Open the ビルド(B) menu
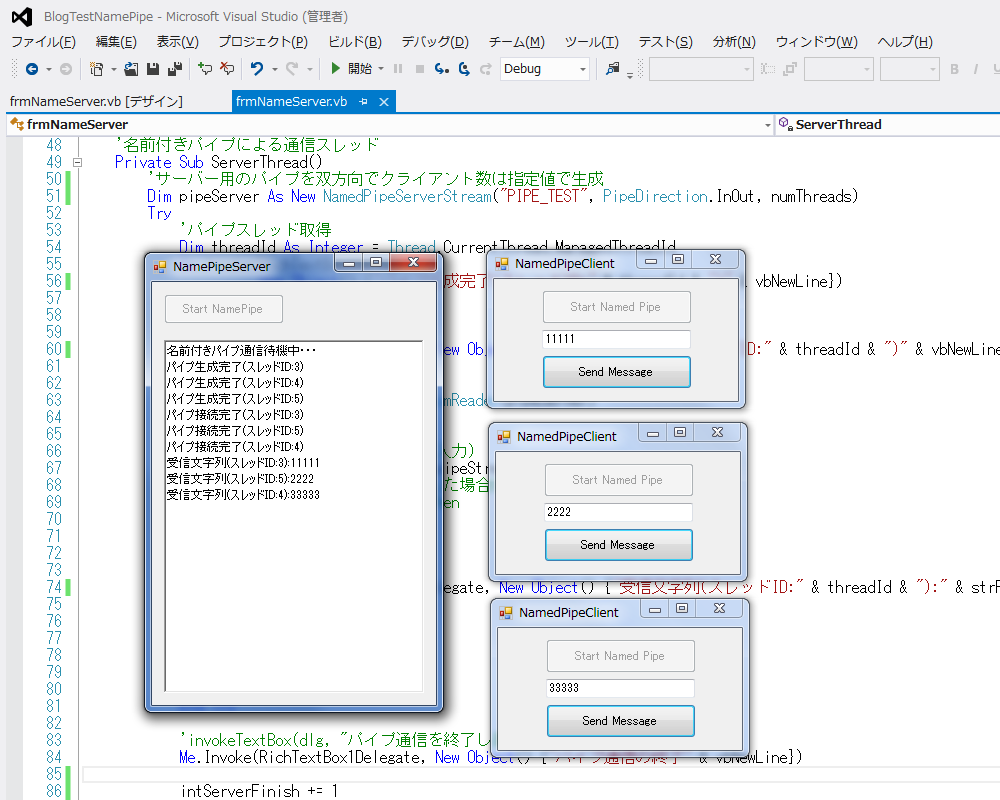This screenshot has height=800, width=1000. coord(354,42)
